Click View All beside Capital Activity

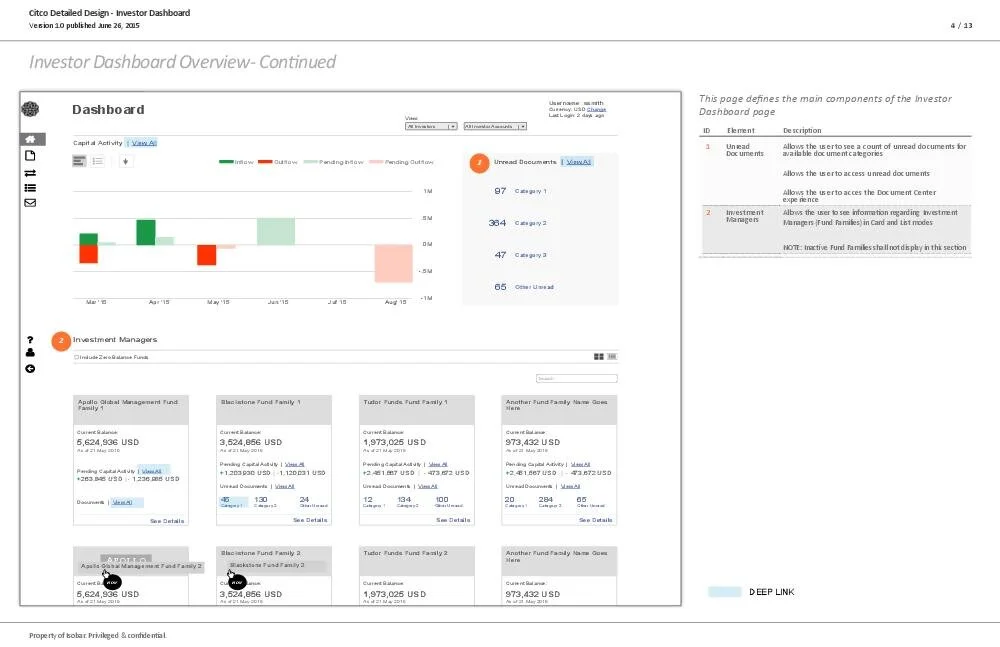pos(144,143)
